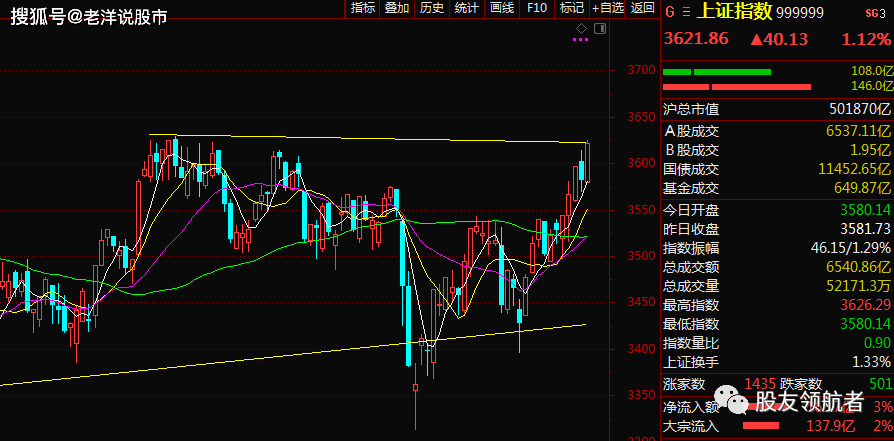Open the 指标 indicators menu
This screenshot has height=441, width=894.
coord(363,8)
